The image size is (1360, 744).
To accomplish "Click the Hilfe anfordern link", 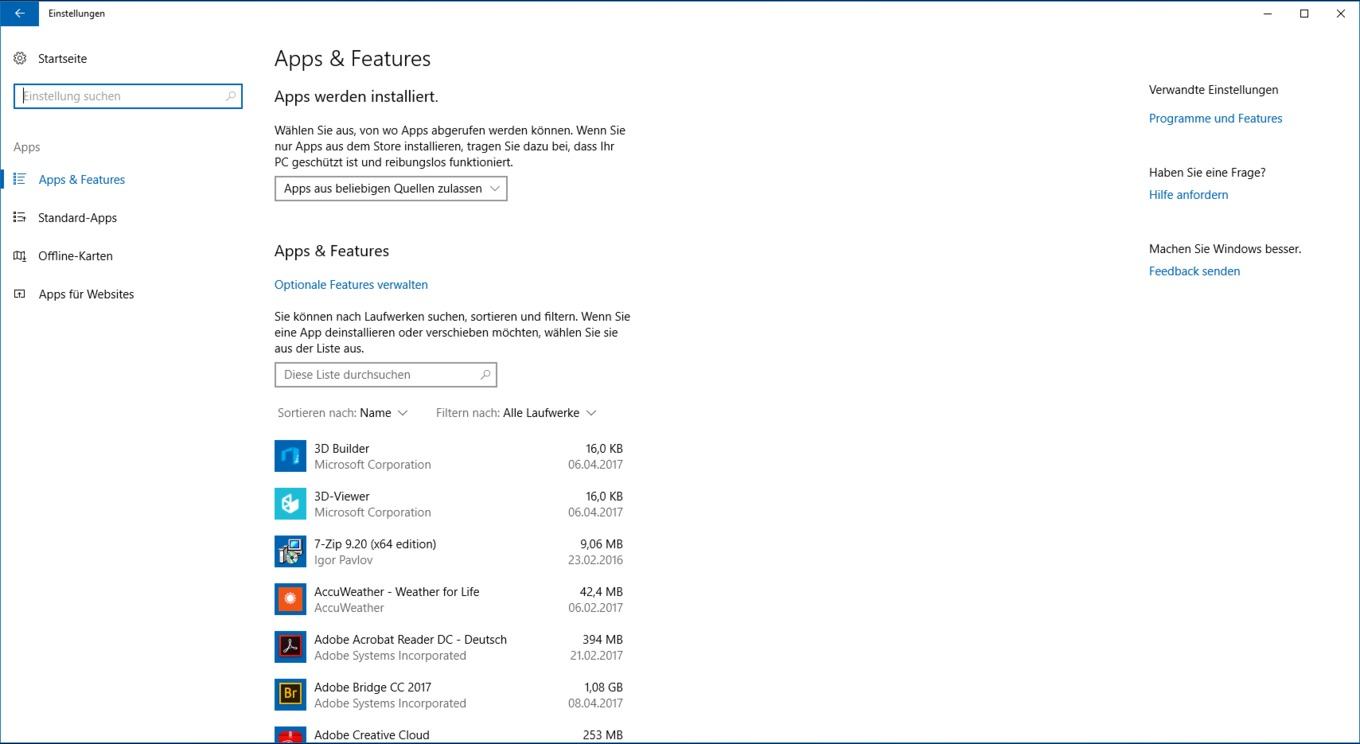I will point(1188,195).
